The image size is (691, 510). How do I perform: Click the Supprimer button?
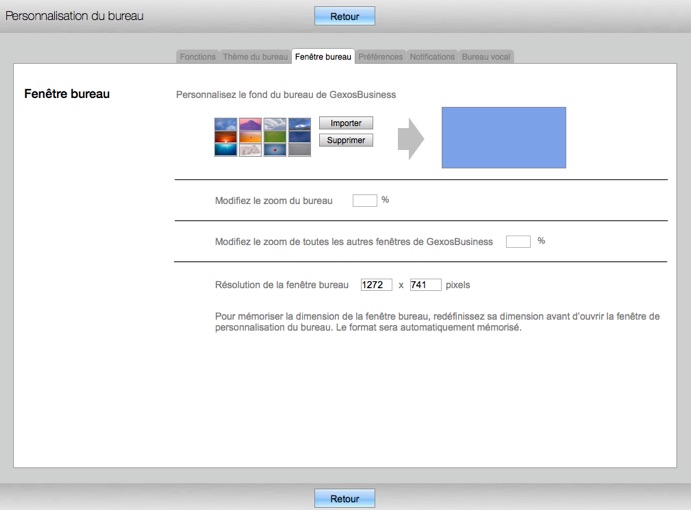346,140
